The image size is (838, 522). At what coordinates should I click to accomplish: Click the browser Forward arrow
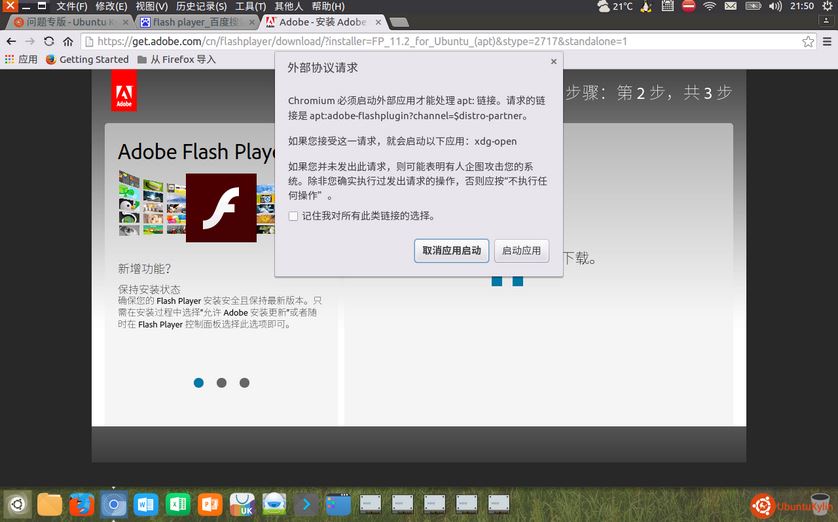(x=30, y=41)
